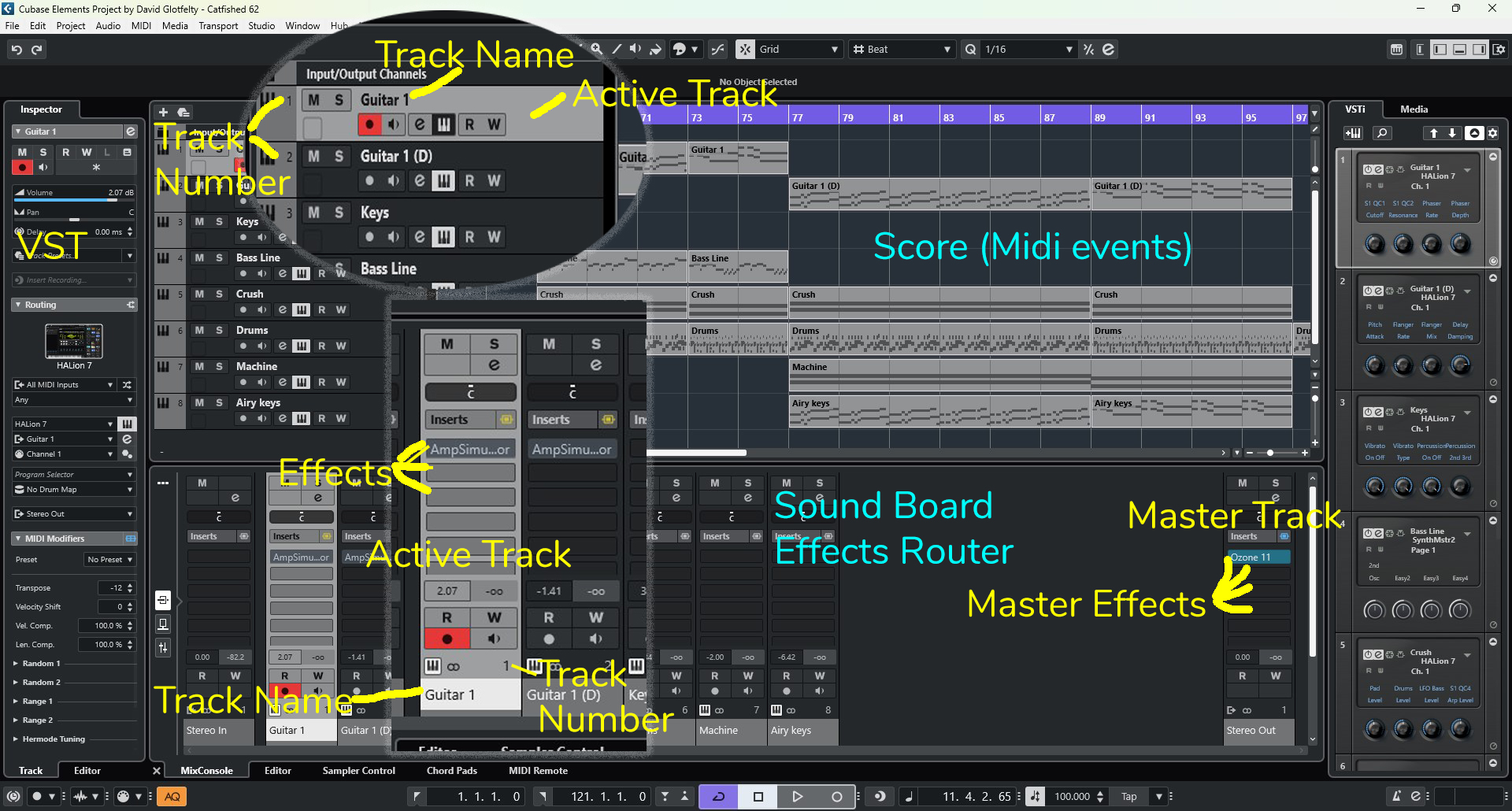
Task: Mute the Keys track
Action: coord(199,221)
